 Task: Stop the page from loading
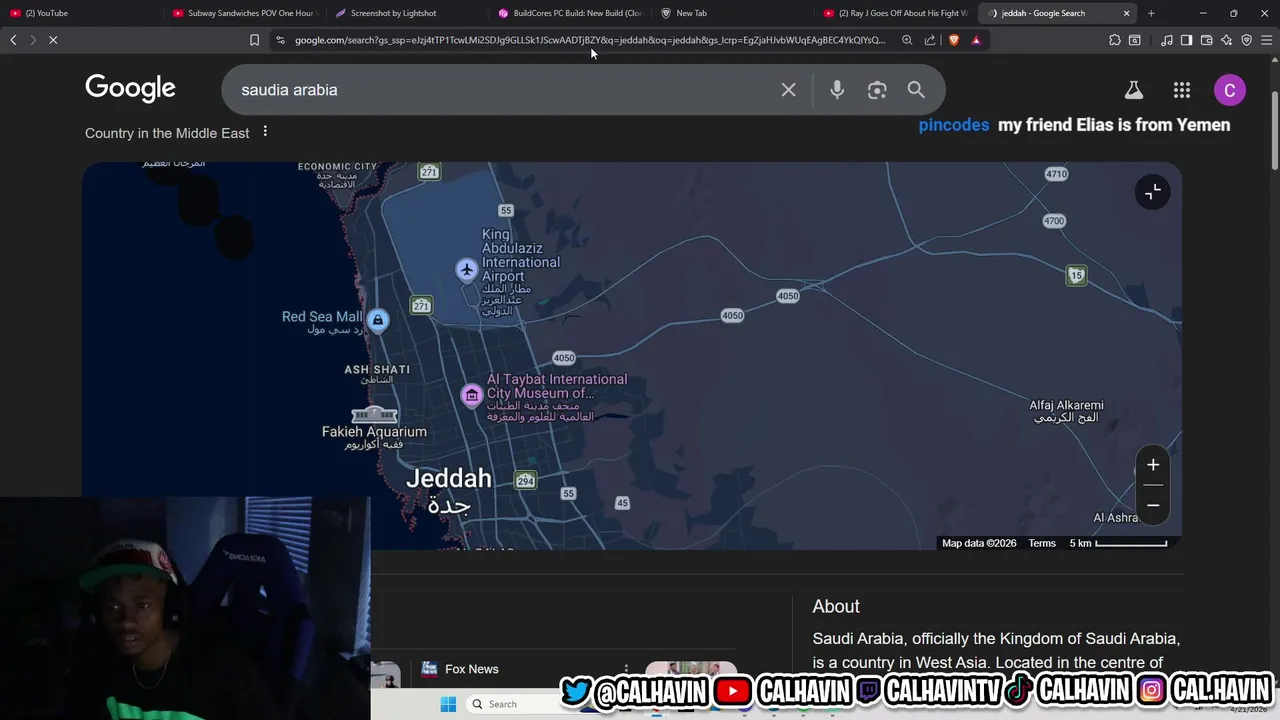[x=53, y=40]
